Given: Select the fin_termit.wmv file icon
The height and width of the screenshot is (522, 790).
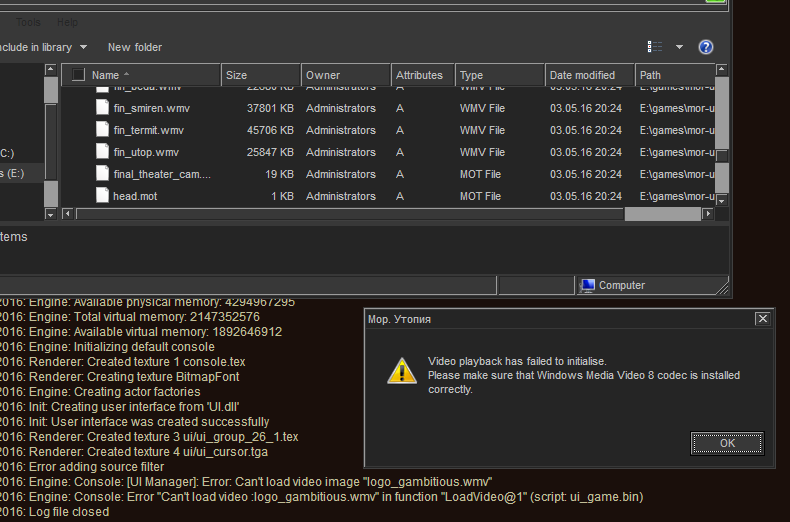Looking at the screenshot, I should [x=102, y=130].
